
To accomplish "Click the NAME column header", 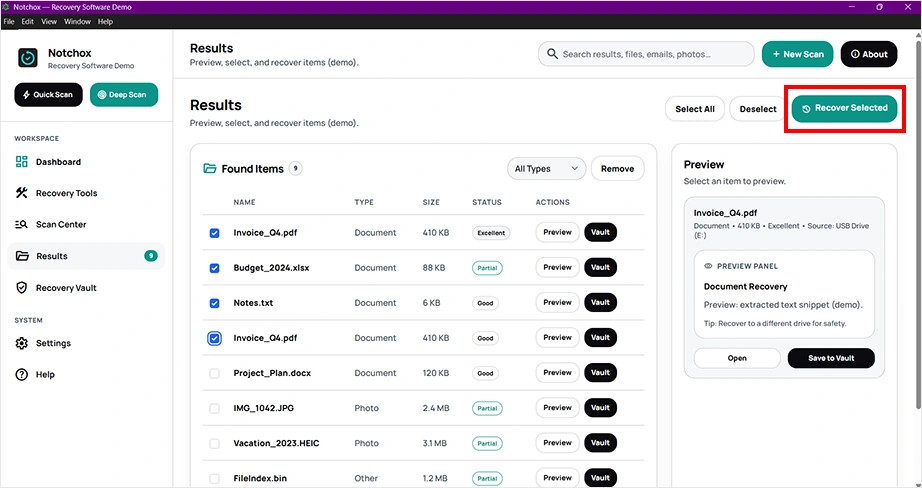I will click(245, 202).
